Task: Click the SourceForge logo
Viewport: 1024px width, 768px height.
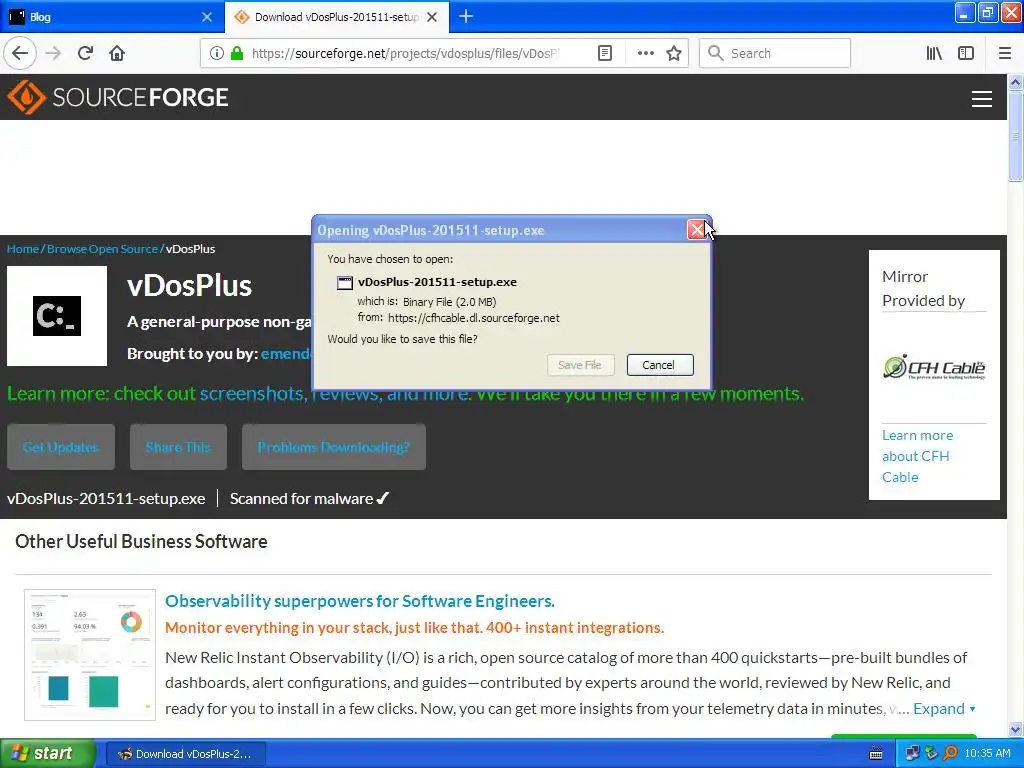Action: (x=118, y=97)
